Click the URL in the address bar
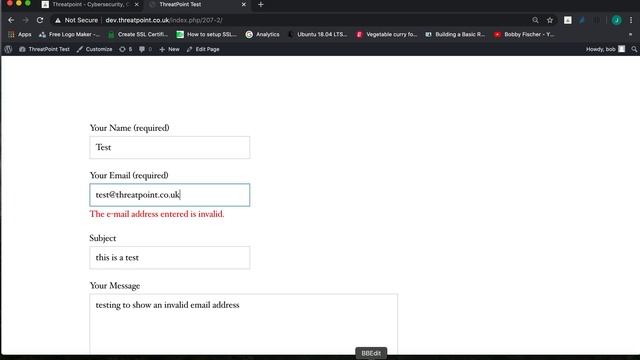640x360 pixels. (x=164, y=20)
